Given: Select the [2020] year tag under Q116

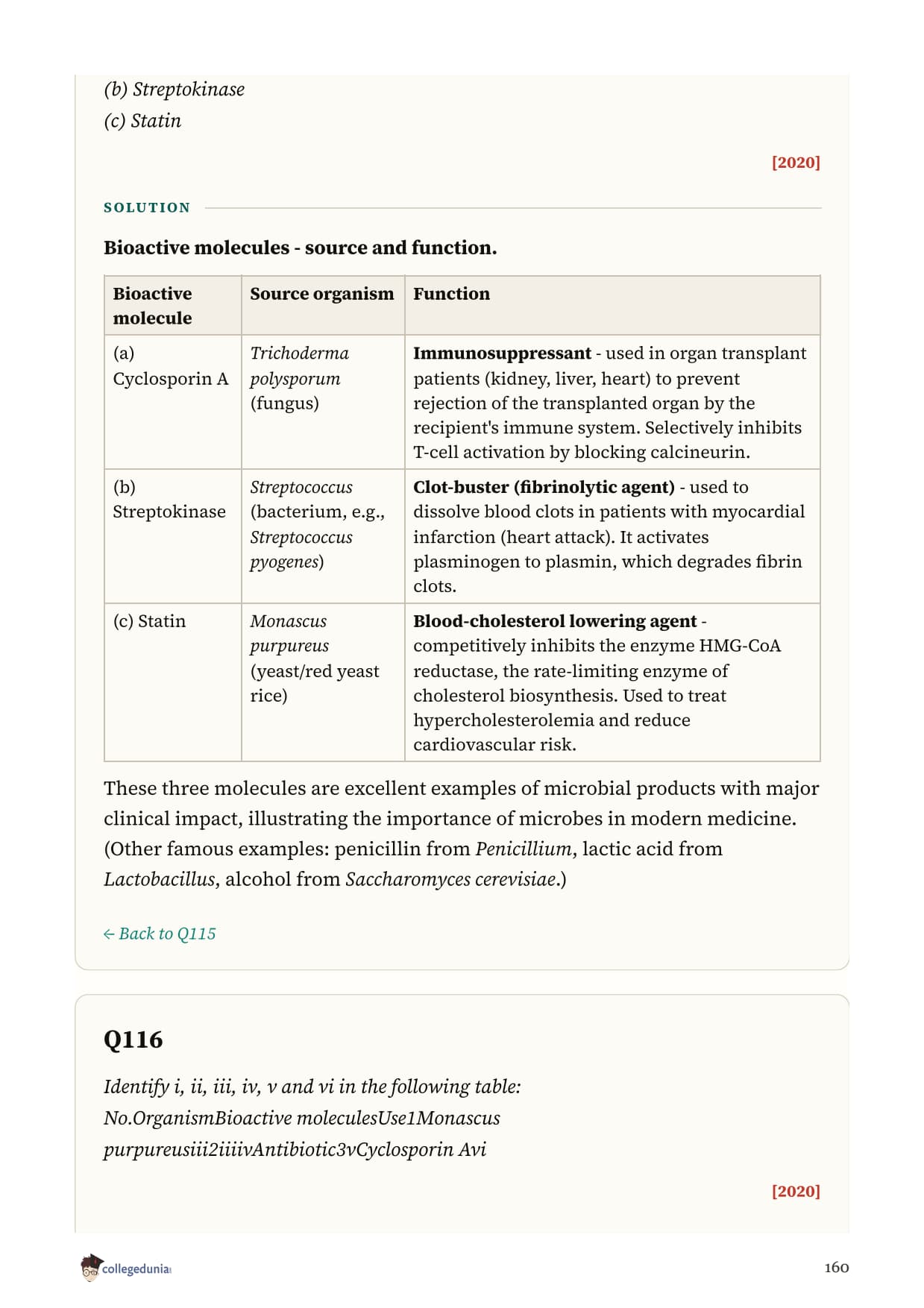Looking at the screenshot, I should 796,1191.
